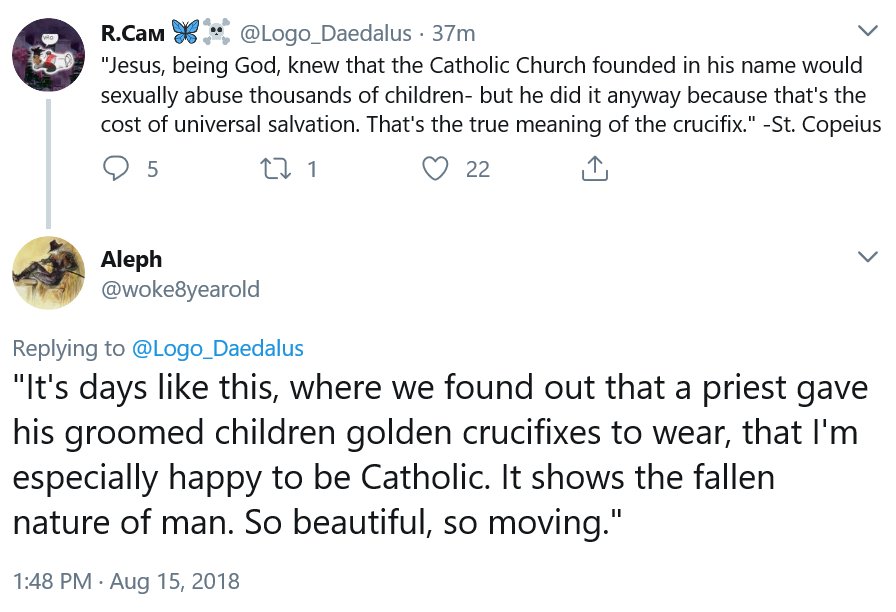Open the chevron dropdown on Aleph's reply

tap(867, 257)
